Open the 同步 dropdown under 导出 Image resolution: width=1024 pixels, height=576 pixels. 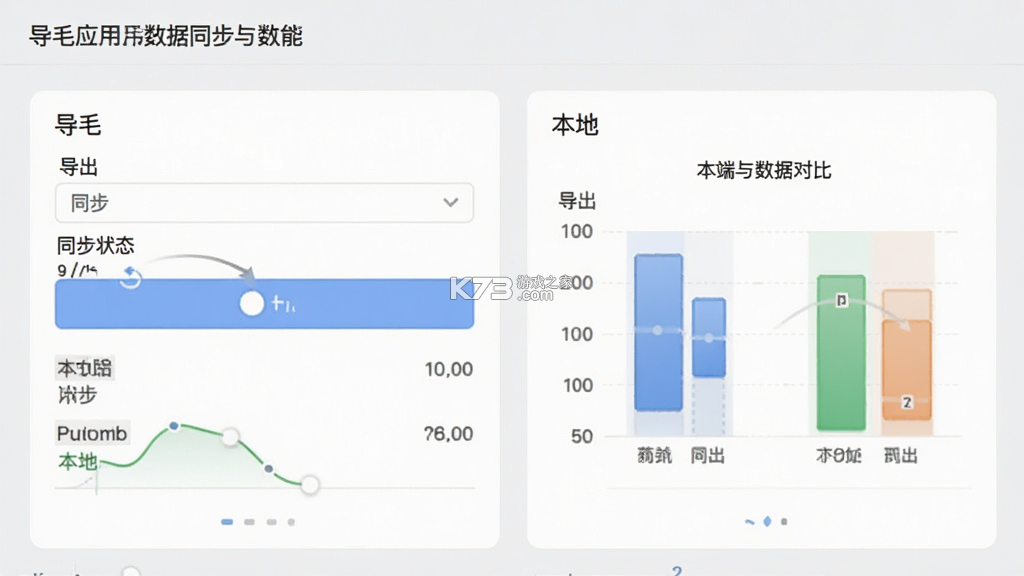tap(264, 203)
